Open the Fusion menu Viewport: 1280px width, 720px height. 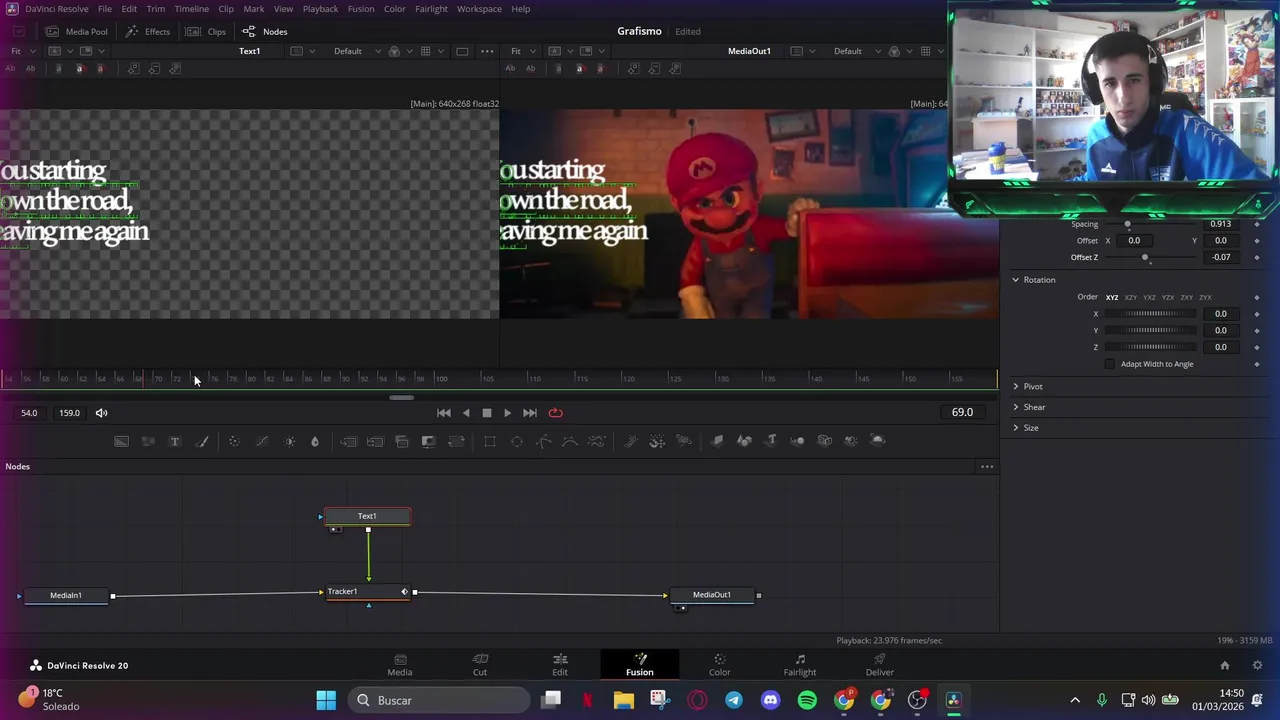click(x=361, y=9)
